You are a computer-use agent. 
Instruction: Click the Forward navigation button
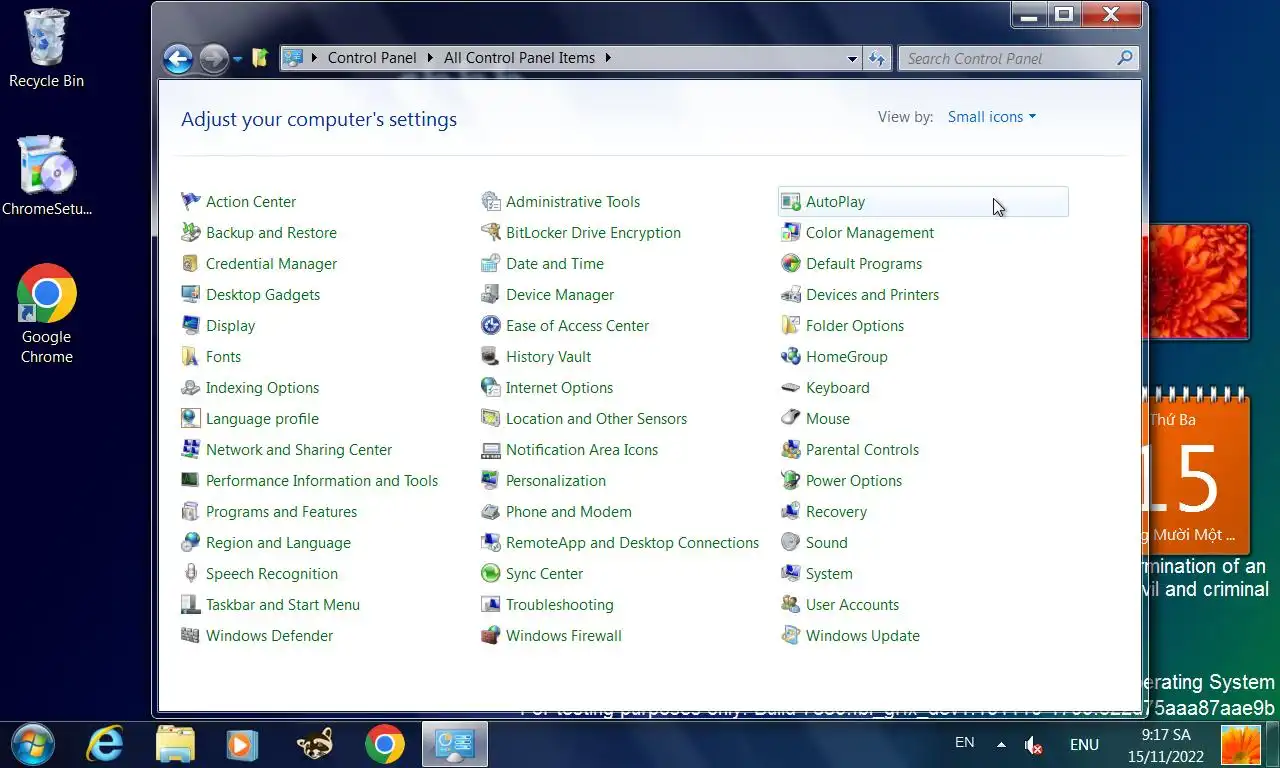click(x=213, y=59)
